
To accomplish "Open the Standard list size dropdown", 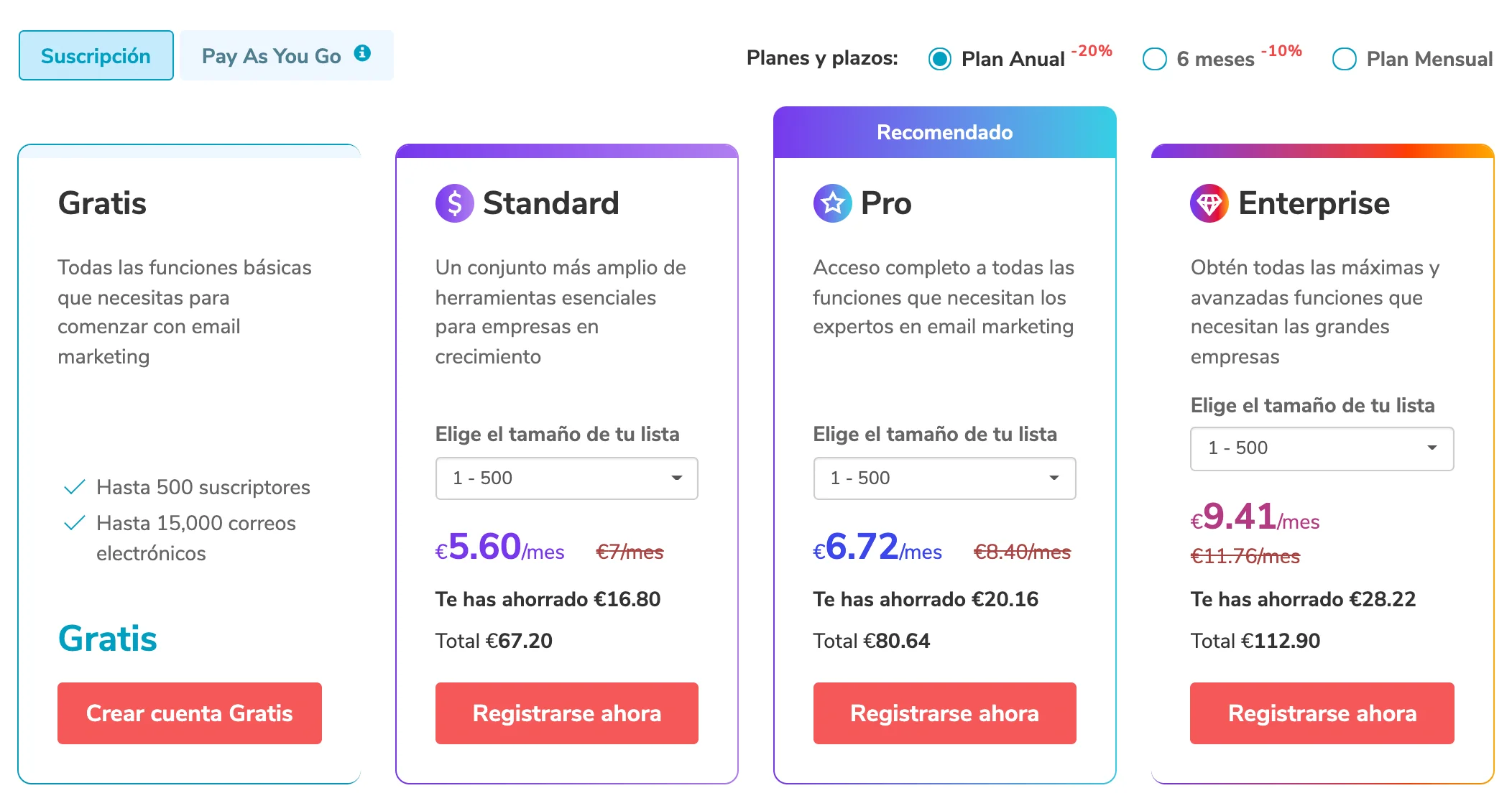I will 566,478.
